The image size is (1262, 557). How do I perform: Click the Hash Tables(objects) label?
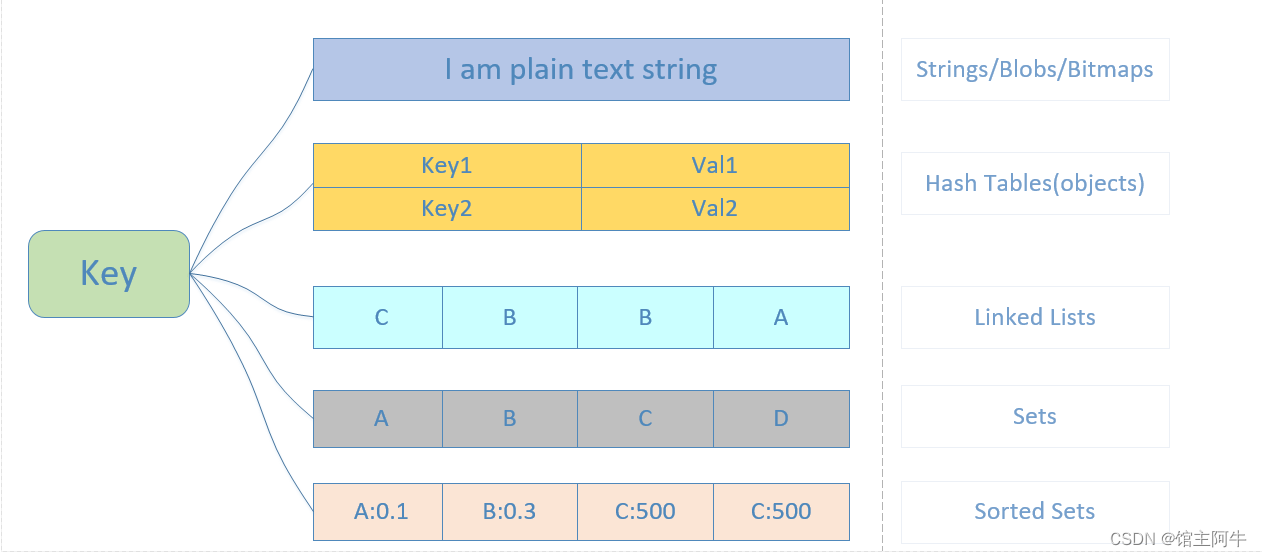point(1035,183)
